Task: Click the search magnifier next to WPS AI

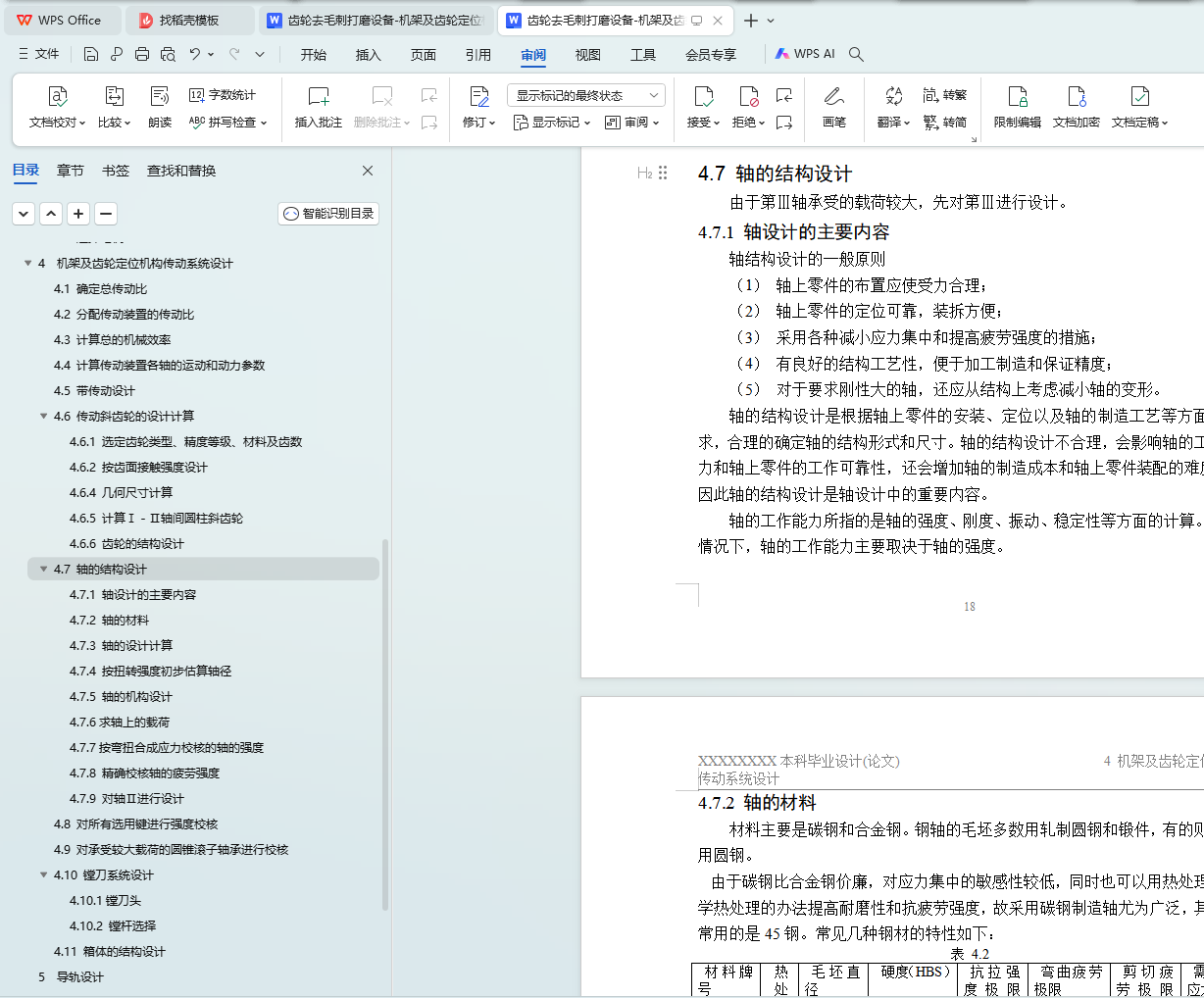Action: [x=856, y=54]
